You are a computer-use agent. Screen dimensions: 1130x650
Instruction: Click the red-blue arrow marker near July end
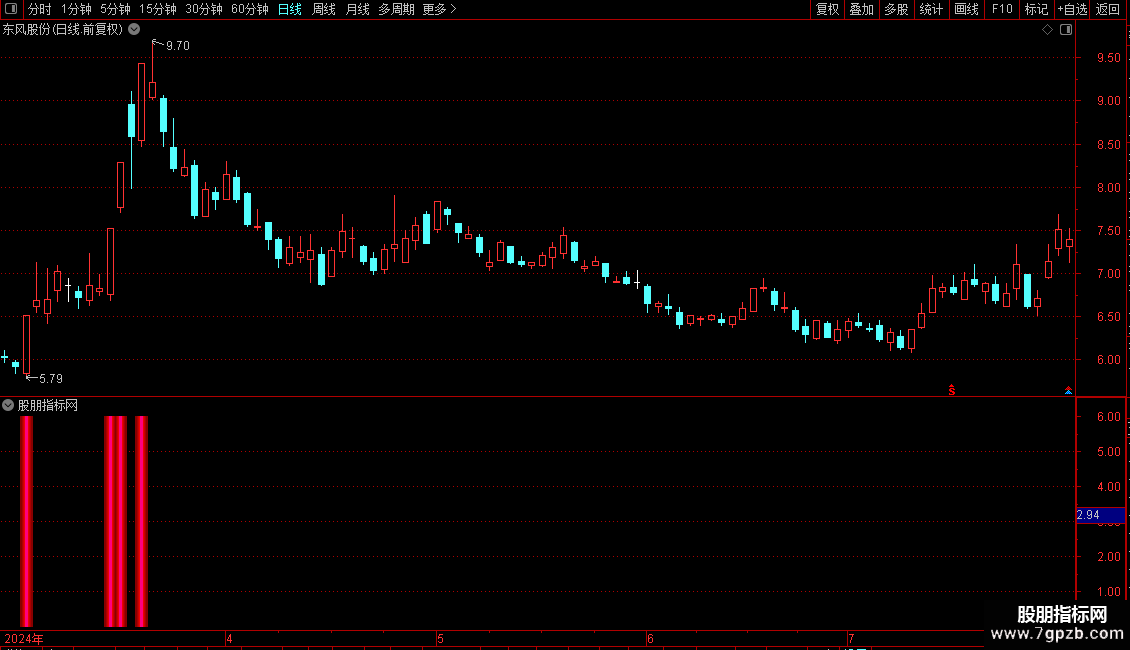[1068, 391]
